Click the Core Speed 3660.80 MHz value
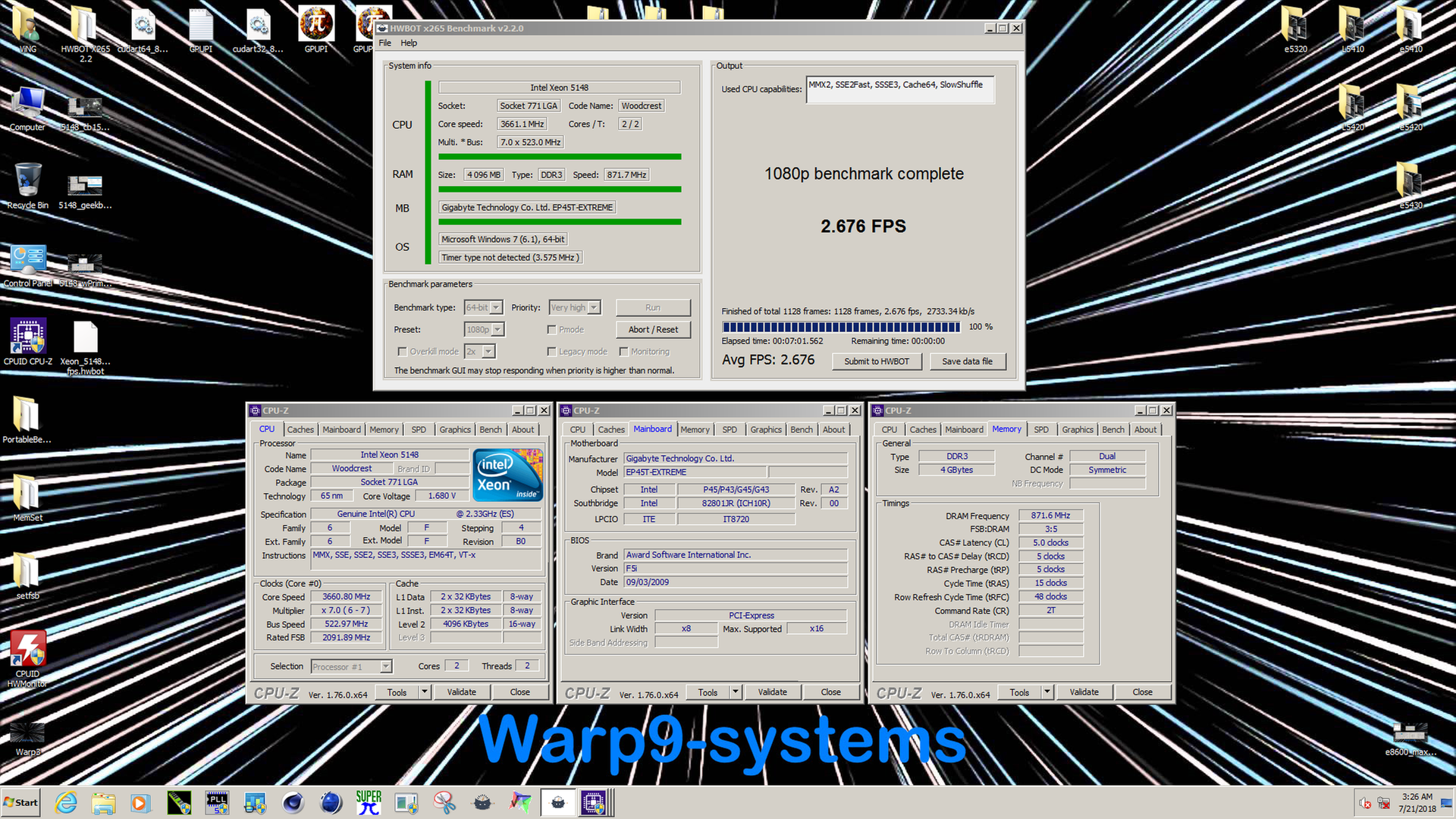The image size is (1456, 819). (x=347, y=597)
